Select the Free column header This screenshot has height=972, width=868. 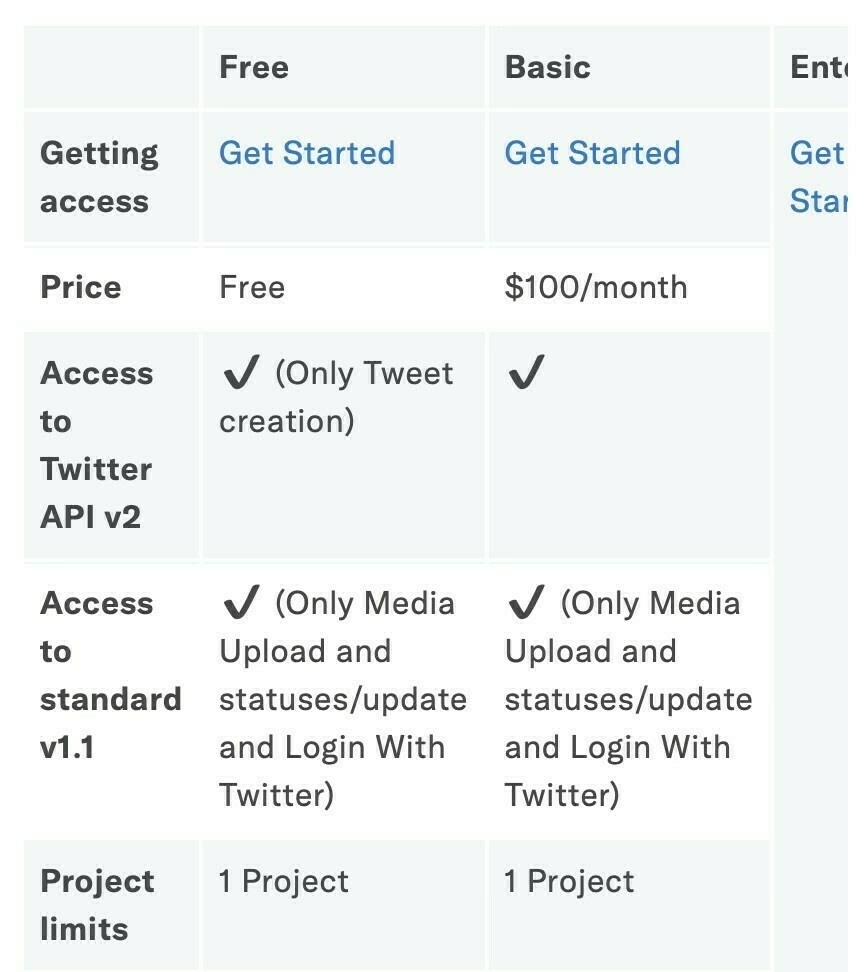(x=254, y=67)
